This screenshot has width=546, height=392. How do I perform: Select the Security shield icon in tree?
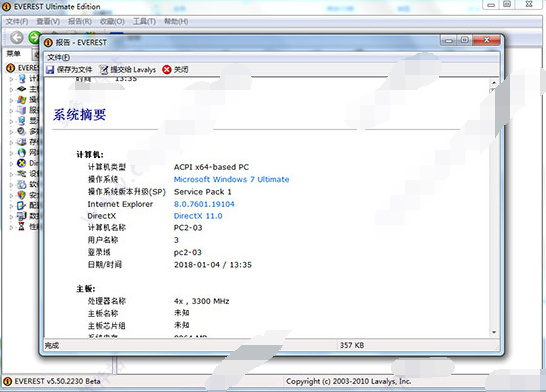[x=22, y=195]
